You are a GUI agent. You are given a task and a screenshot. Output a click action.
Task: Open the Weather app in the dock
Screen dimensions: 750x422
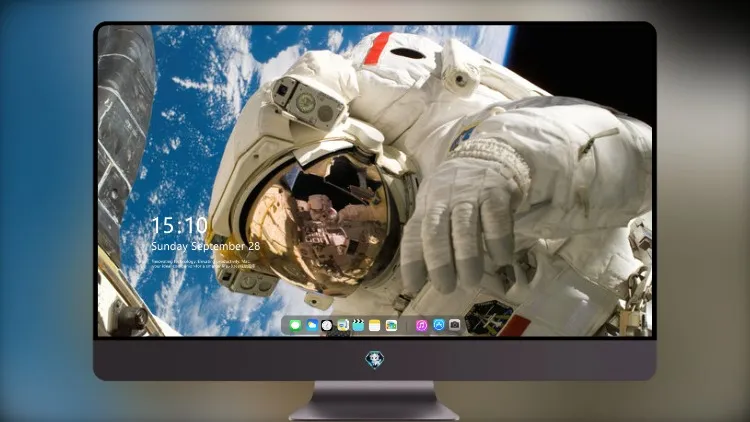click(x=311, y=326)
